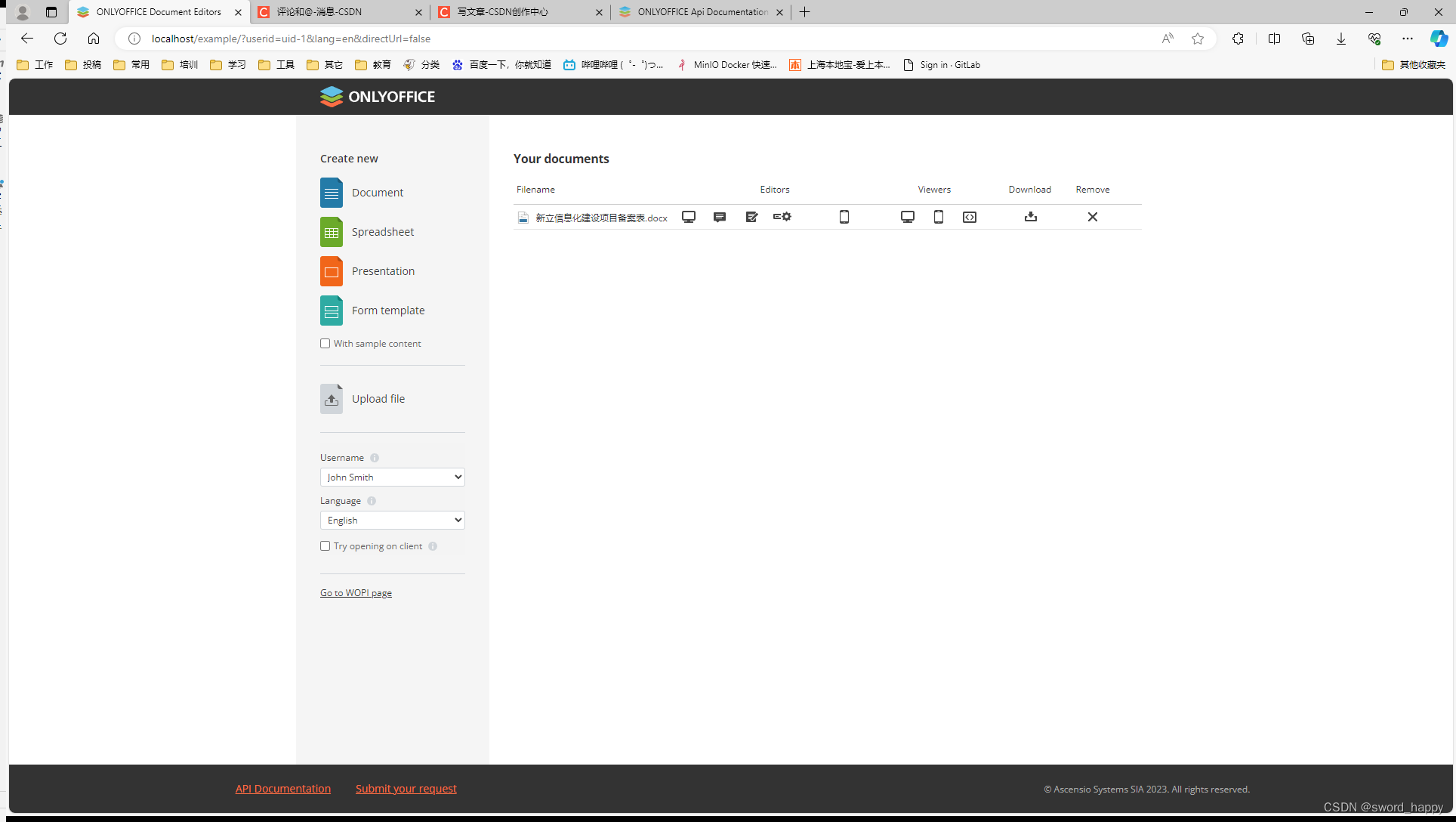Switch to 写文章-CSDN创作中心 tab
The height and width of the screenshot is (822, 1456).
tap(503, 12)
